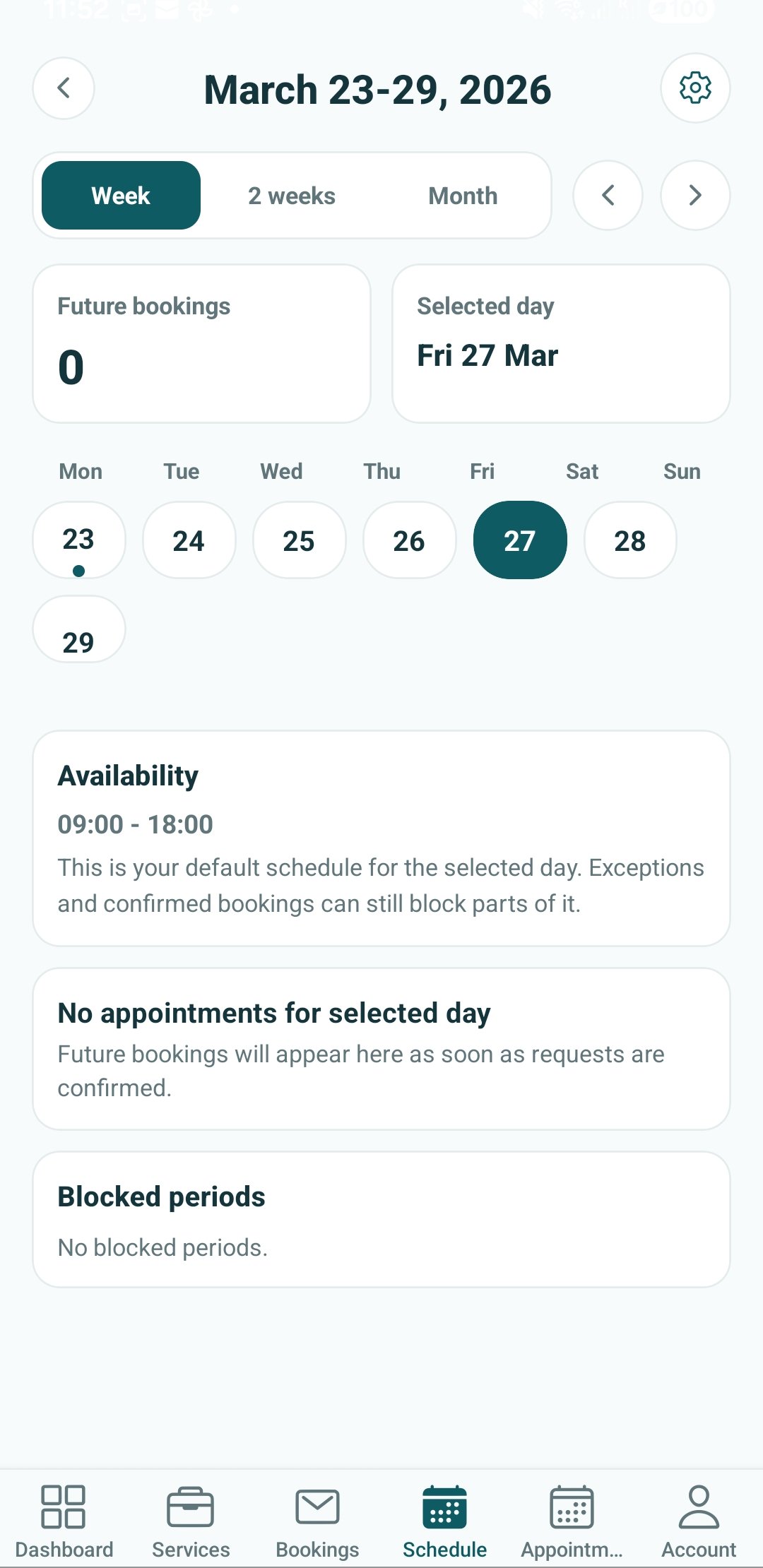Open the schedule settings gear

coord(695,88)
